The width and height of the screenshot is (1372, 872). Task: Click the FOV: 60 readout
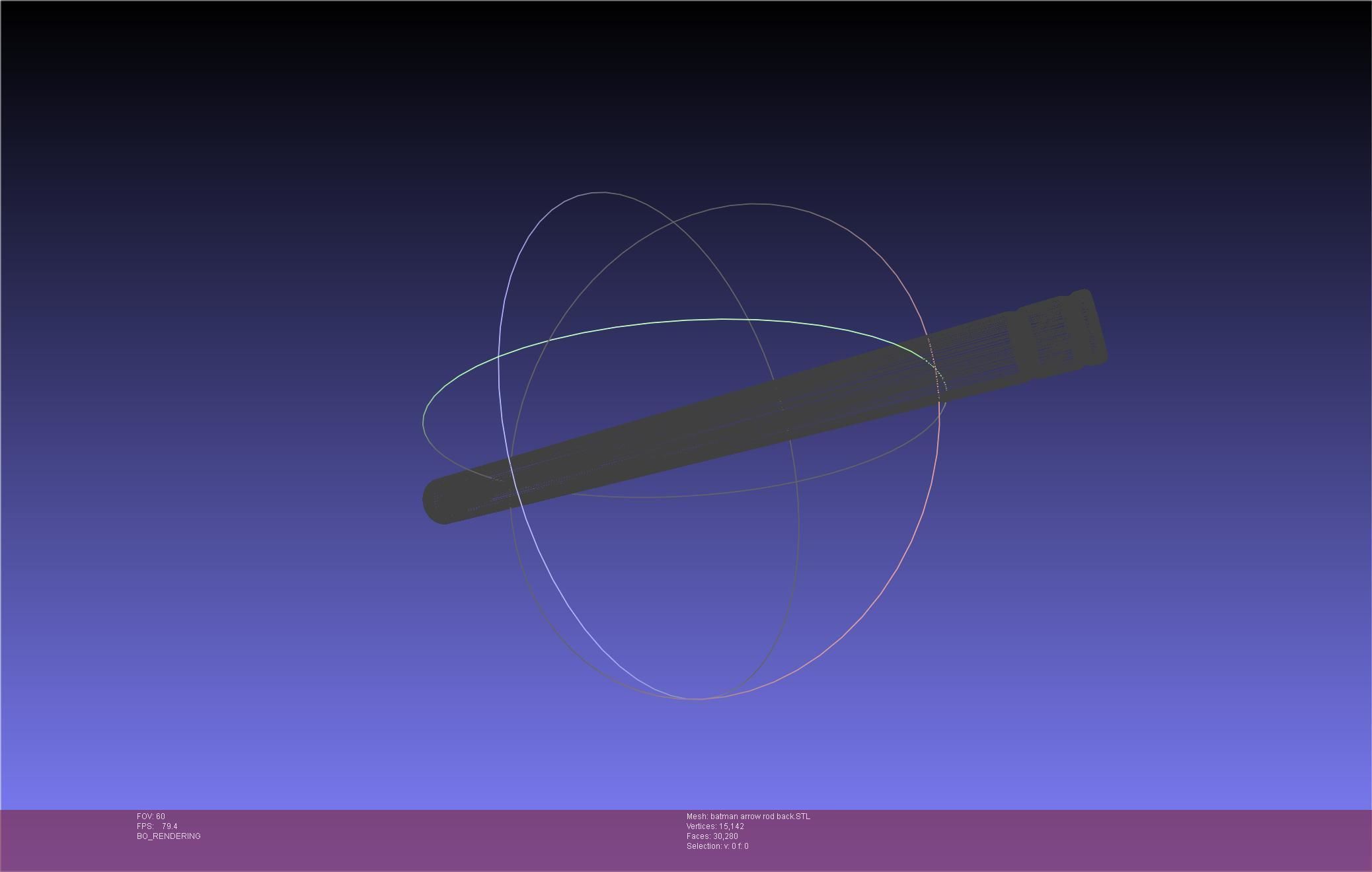click(151, 817)
